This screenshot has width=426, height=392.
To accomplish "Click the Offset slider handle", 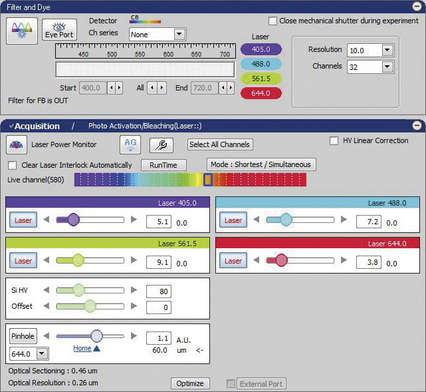I will (x=90, y=306).
